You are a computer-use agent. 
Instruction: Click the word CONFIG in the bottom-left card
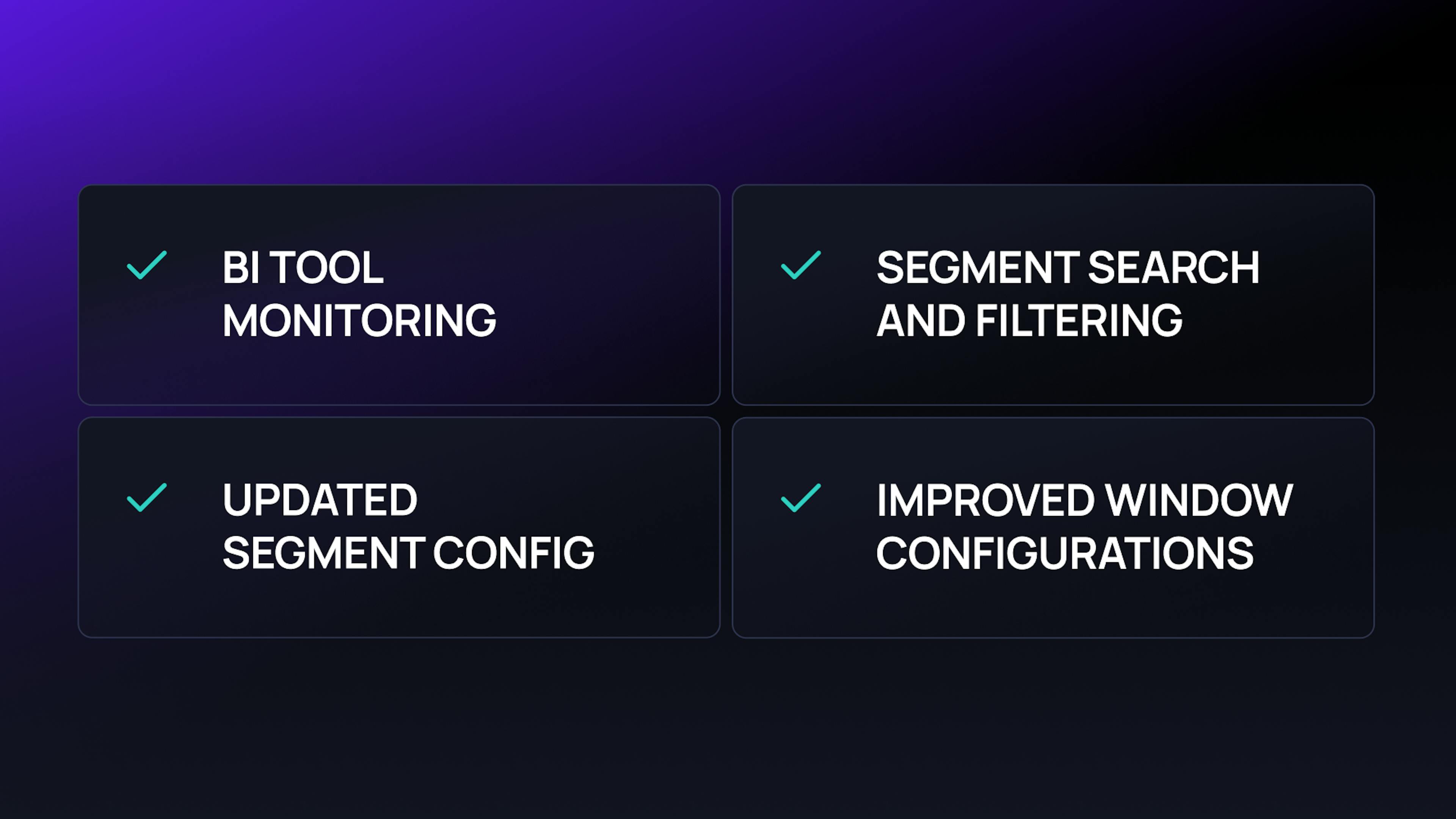pyautogui.click(x=514, y=553)
